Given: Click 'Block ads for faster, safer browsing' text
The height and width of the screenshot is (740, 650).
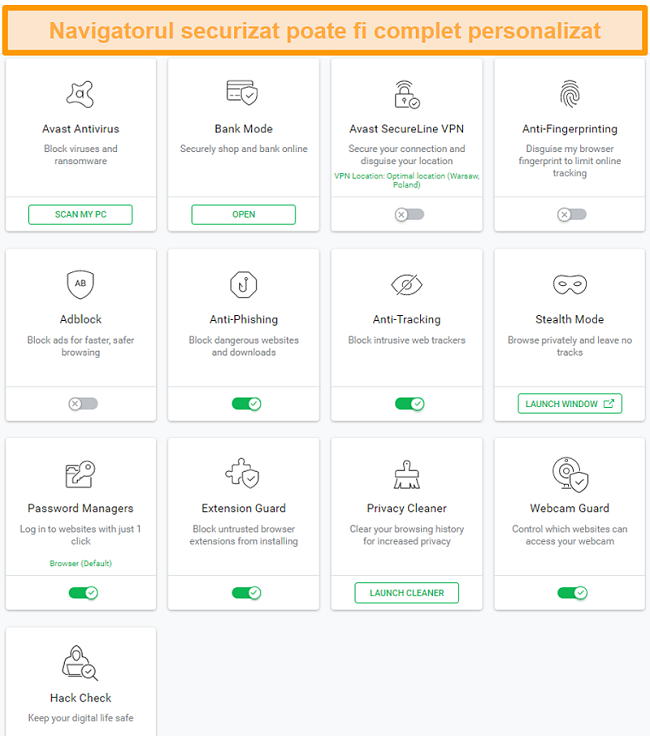Looking at the screenshot, I should 80,346.
